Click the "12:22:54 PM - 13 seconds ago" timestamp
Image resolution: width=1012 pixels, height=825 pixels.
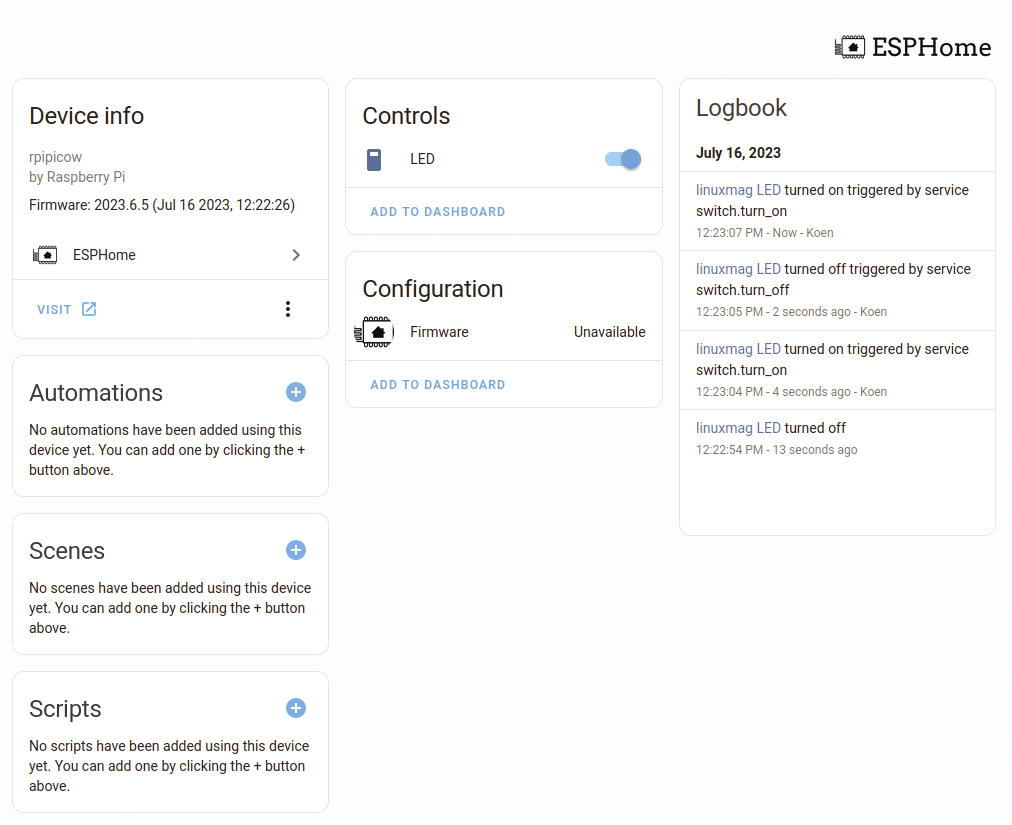(x=776, y=449)
